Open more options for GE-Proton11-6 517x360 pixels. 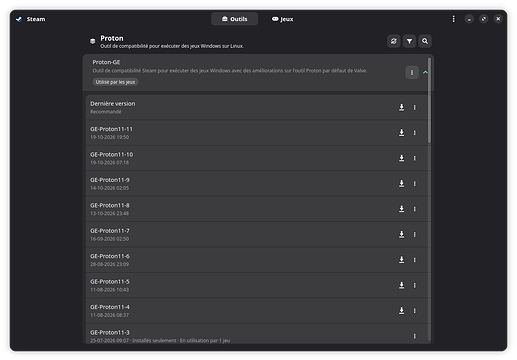pos(415,260)
